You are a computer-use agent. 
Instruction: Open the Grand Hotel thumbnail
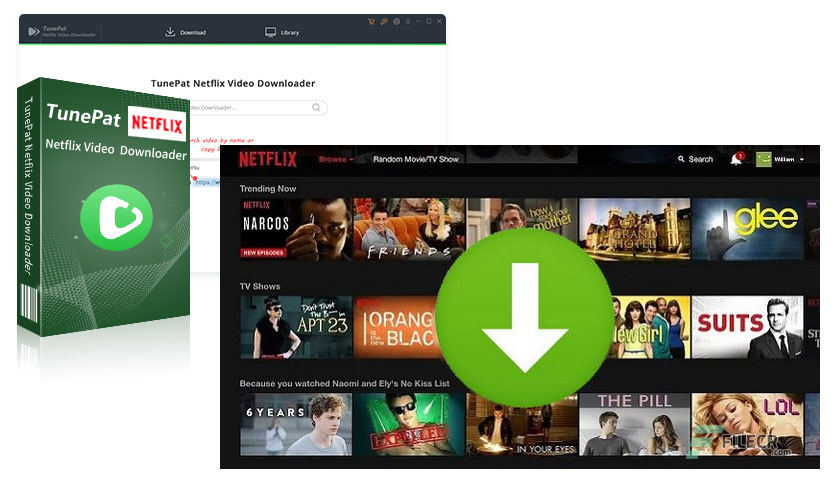click(x=634, y=229)
